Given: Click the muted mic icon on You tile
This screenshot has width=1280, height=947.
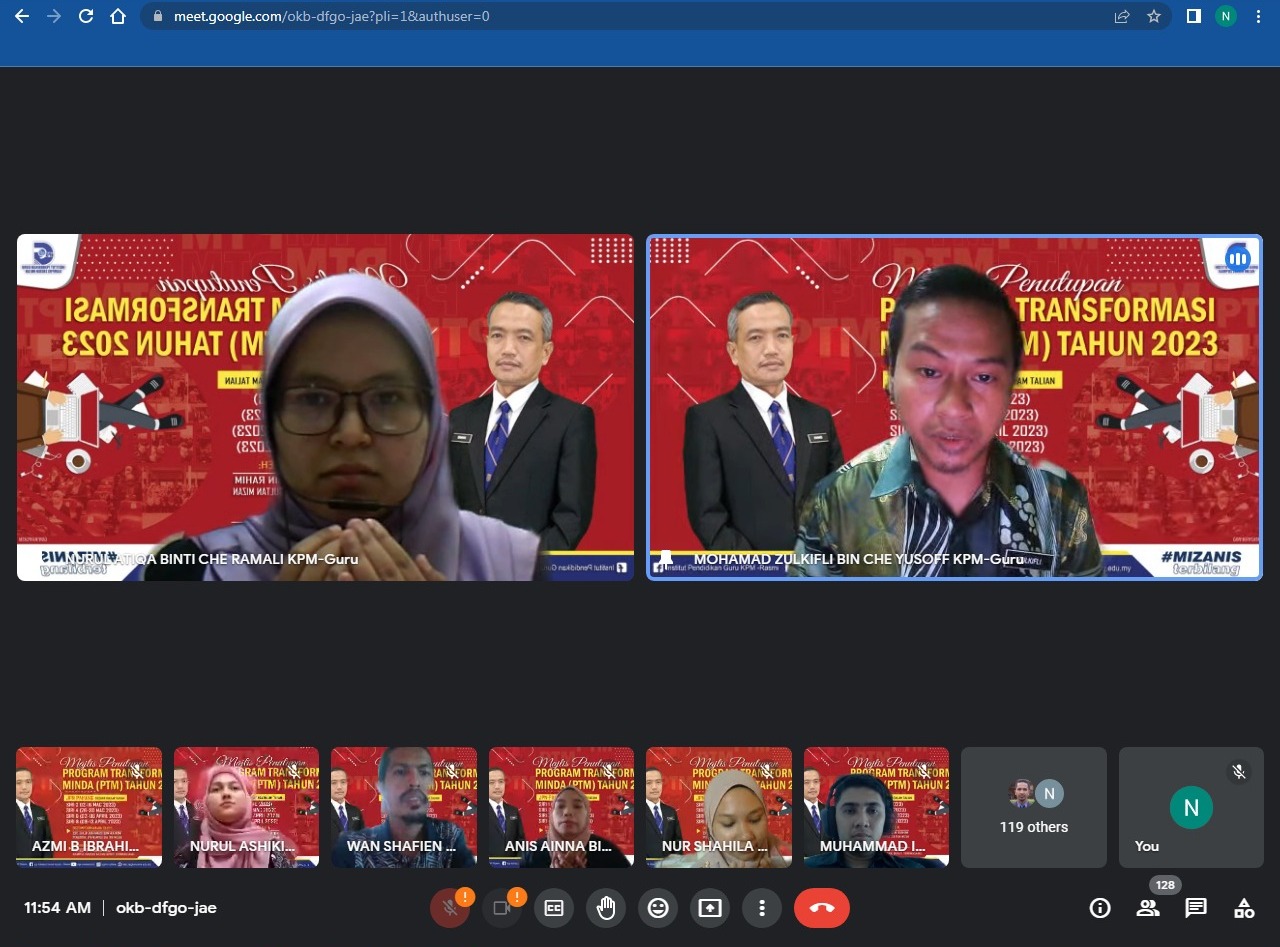Looking at the screenshot, I should pos(1239,772).
